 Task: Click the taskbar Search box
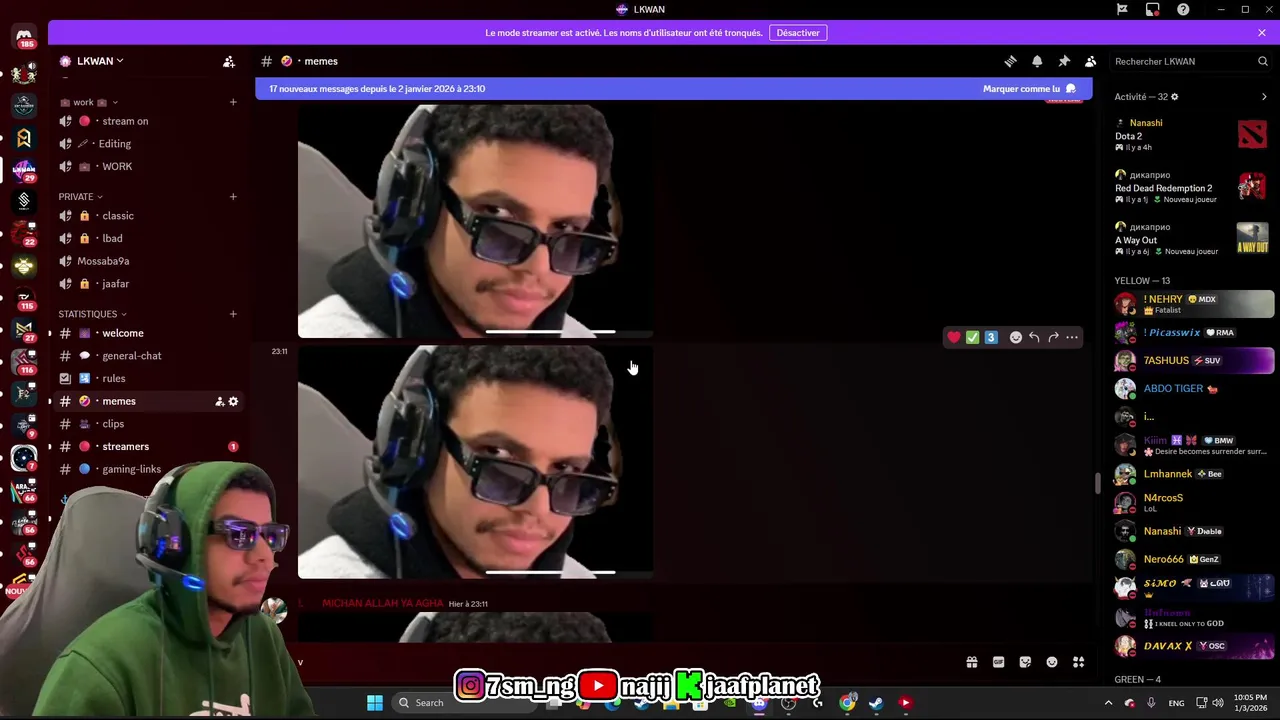tap(465, 703)
